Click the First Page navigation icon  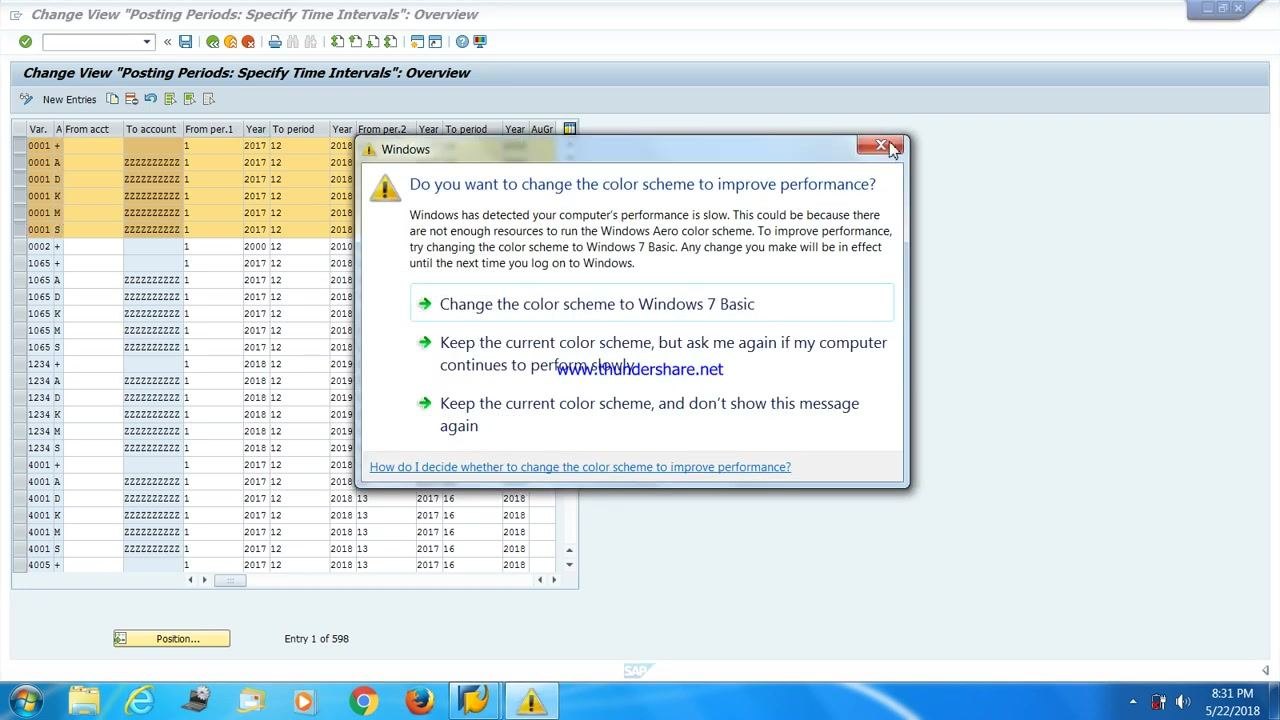338,41
